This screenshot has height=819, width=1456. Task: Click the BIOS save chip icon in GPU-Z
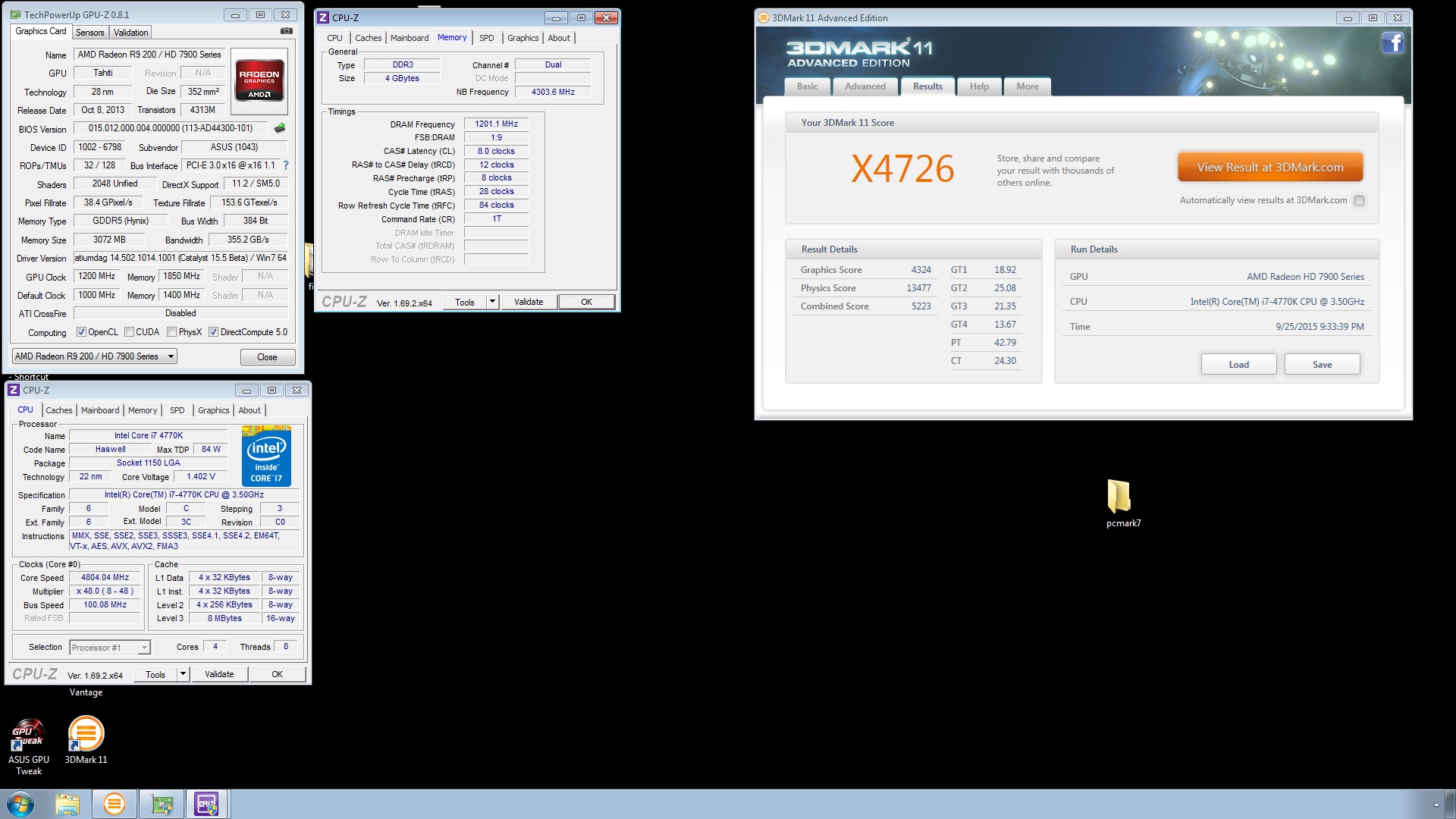click(x=280, y=128)
